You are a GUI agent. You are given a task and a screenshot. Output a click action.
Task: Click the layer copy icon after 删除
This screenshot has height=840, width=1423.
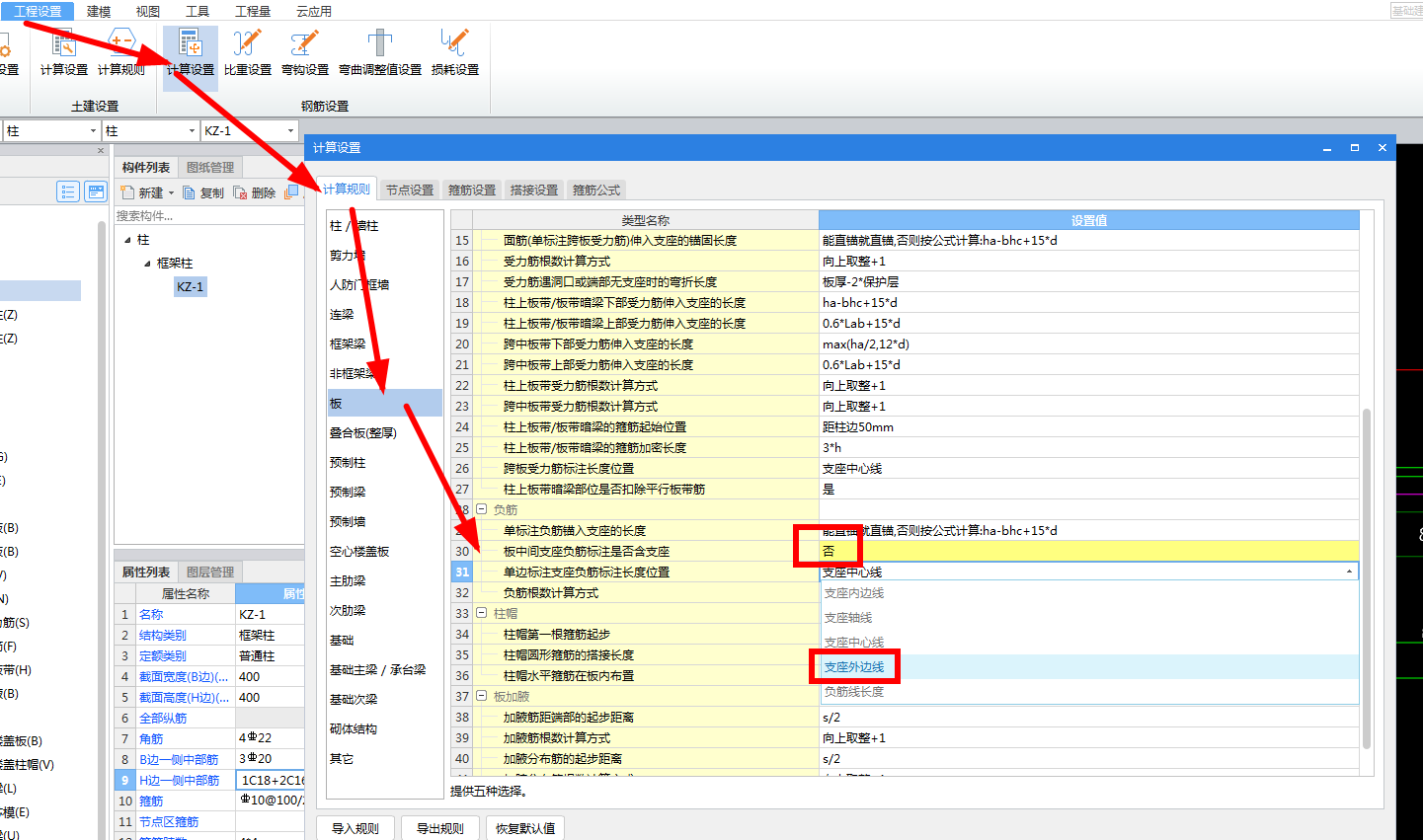pyautogui.click(x=291, y=192)
